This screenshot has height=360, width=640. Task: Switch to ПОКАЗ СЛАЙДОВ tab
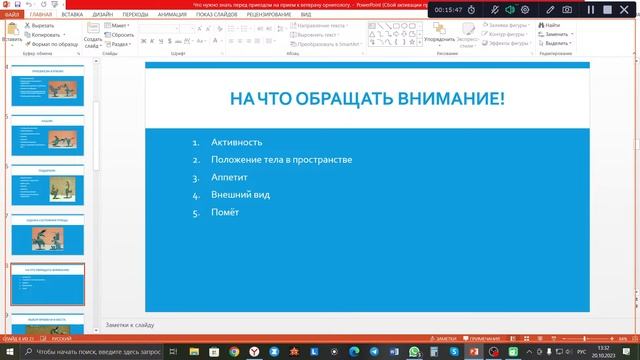point(216,14)
